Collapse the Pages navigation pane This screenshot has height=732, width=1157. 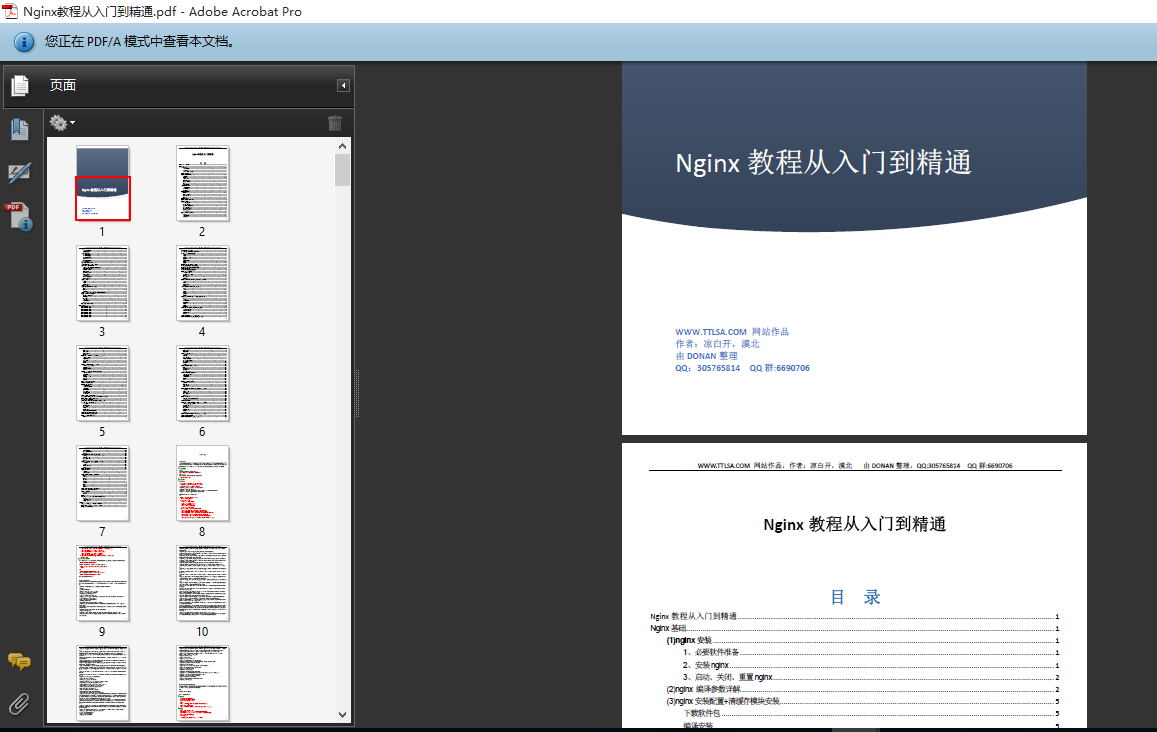coord(343,86)
